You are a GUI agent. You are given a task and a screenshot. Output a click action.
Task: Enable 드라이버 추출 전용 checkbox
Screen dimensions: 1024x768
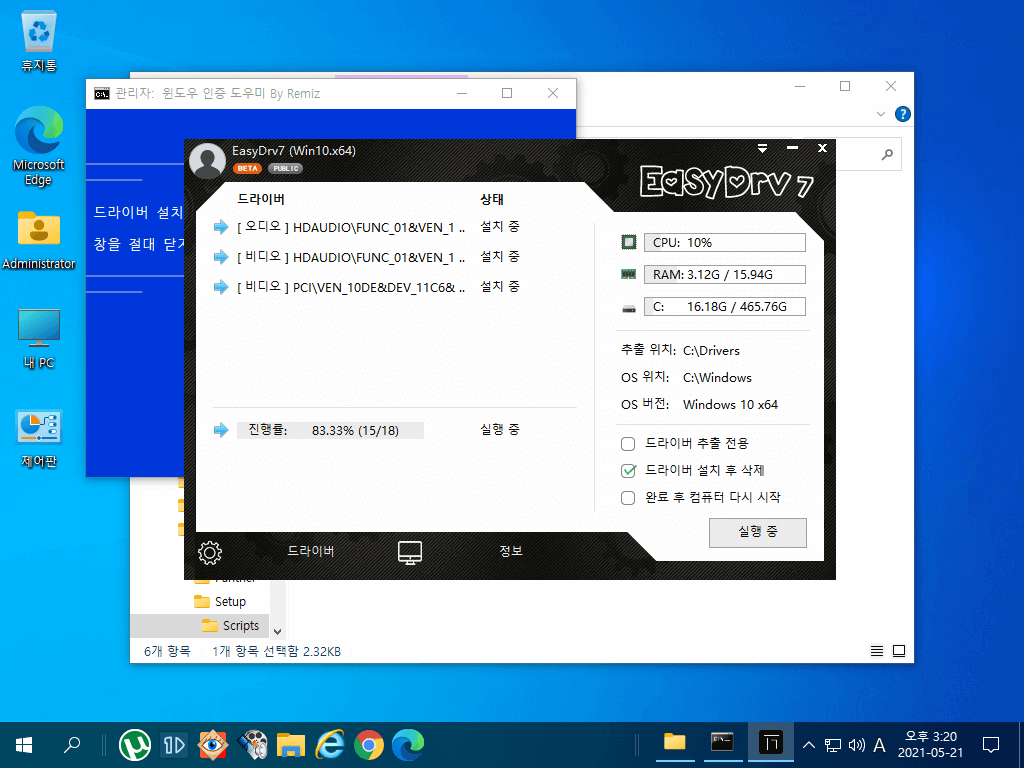(628, 444)
